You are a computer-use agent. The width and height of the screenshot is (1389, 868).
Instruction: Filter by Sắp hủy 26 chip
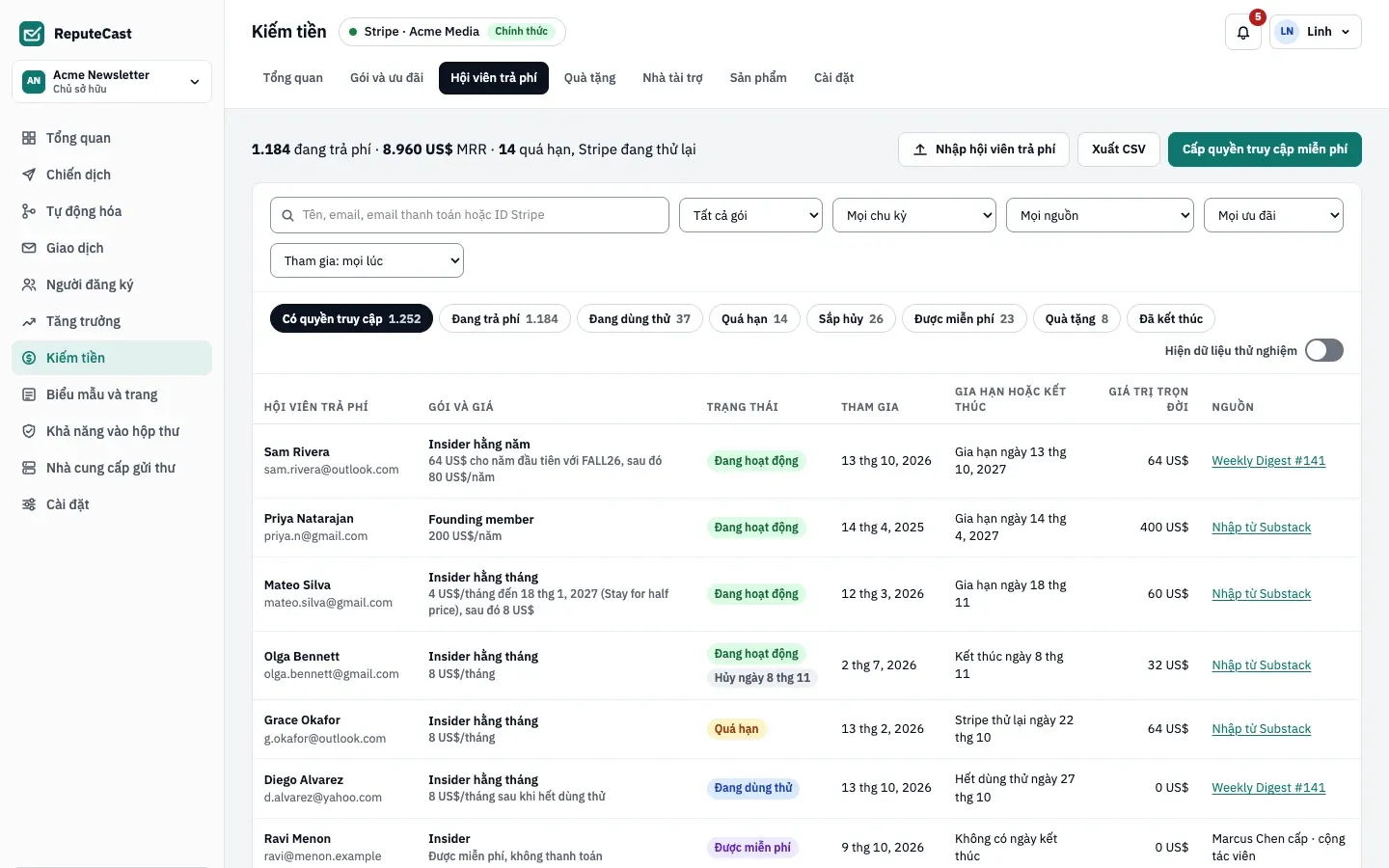click(851, 319)
